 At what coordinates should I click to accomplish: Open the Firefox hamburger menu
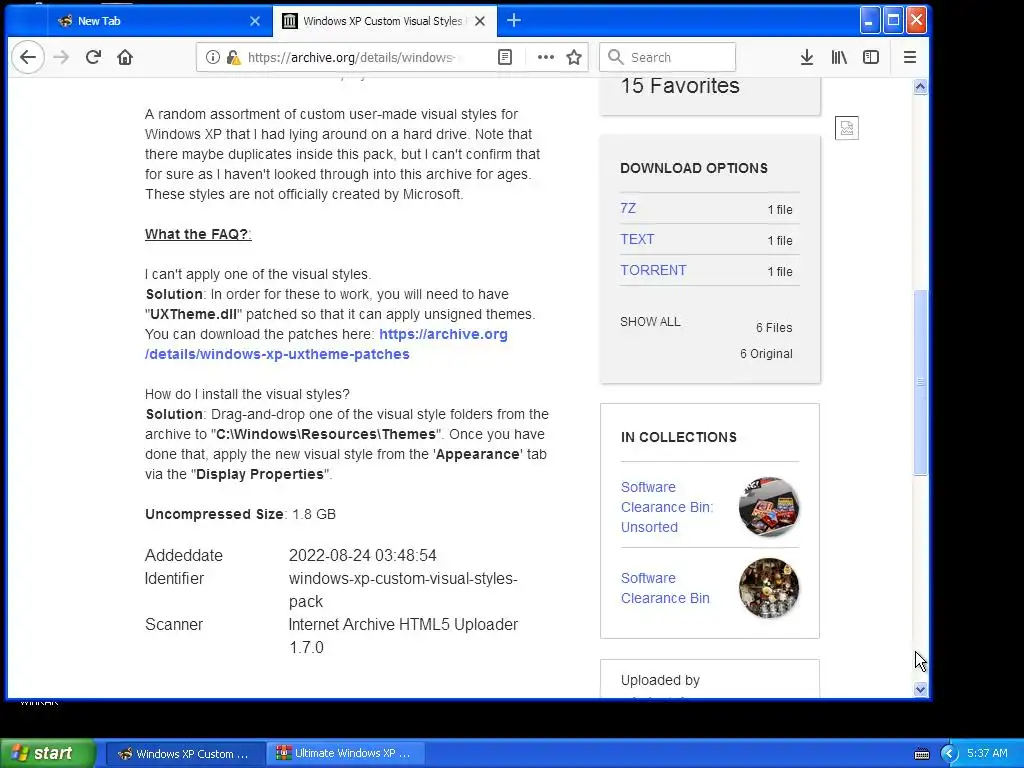pyautogui.click(x=910, y=57)
